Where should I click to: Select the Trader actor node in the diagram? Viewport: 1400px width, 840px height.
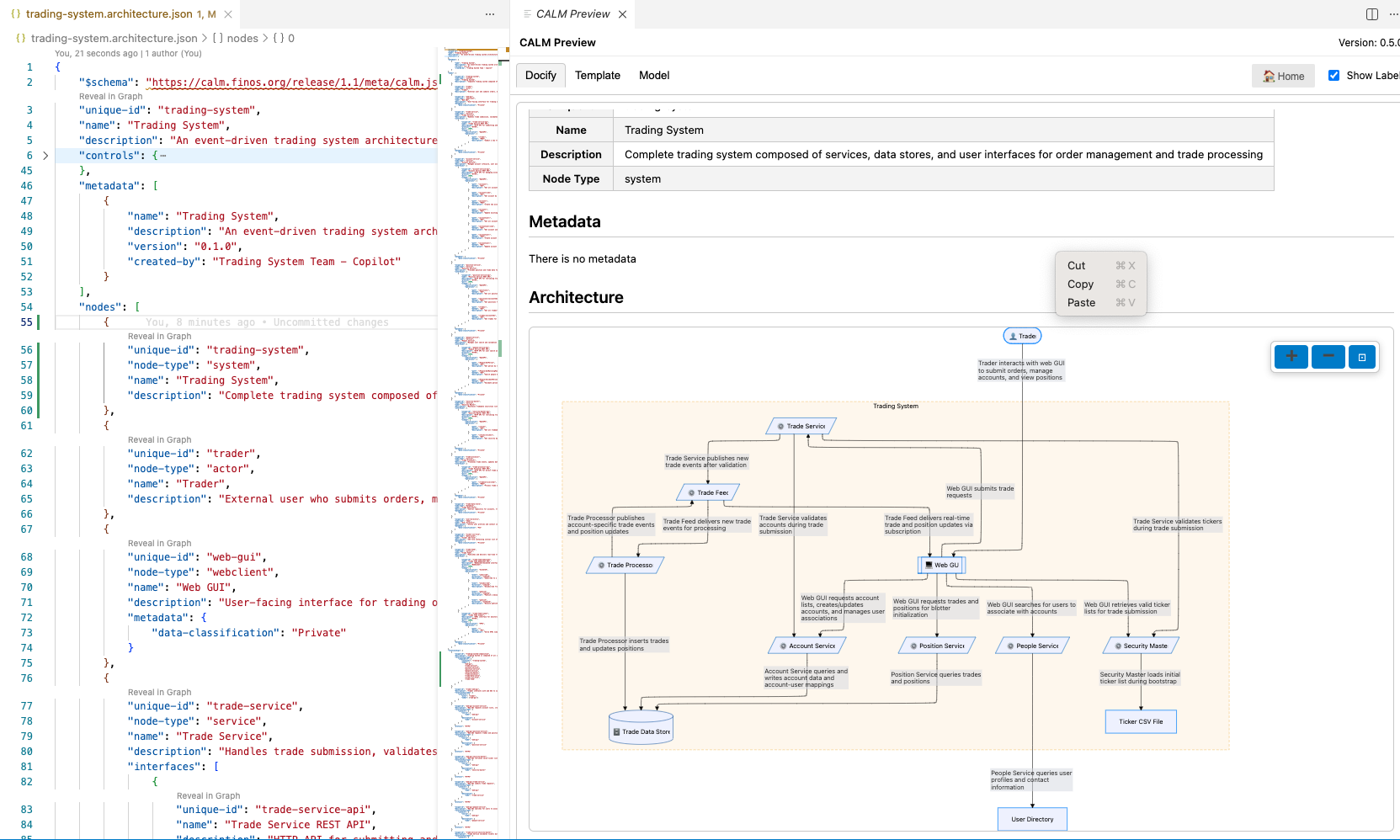(1022, 336)
